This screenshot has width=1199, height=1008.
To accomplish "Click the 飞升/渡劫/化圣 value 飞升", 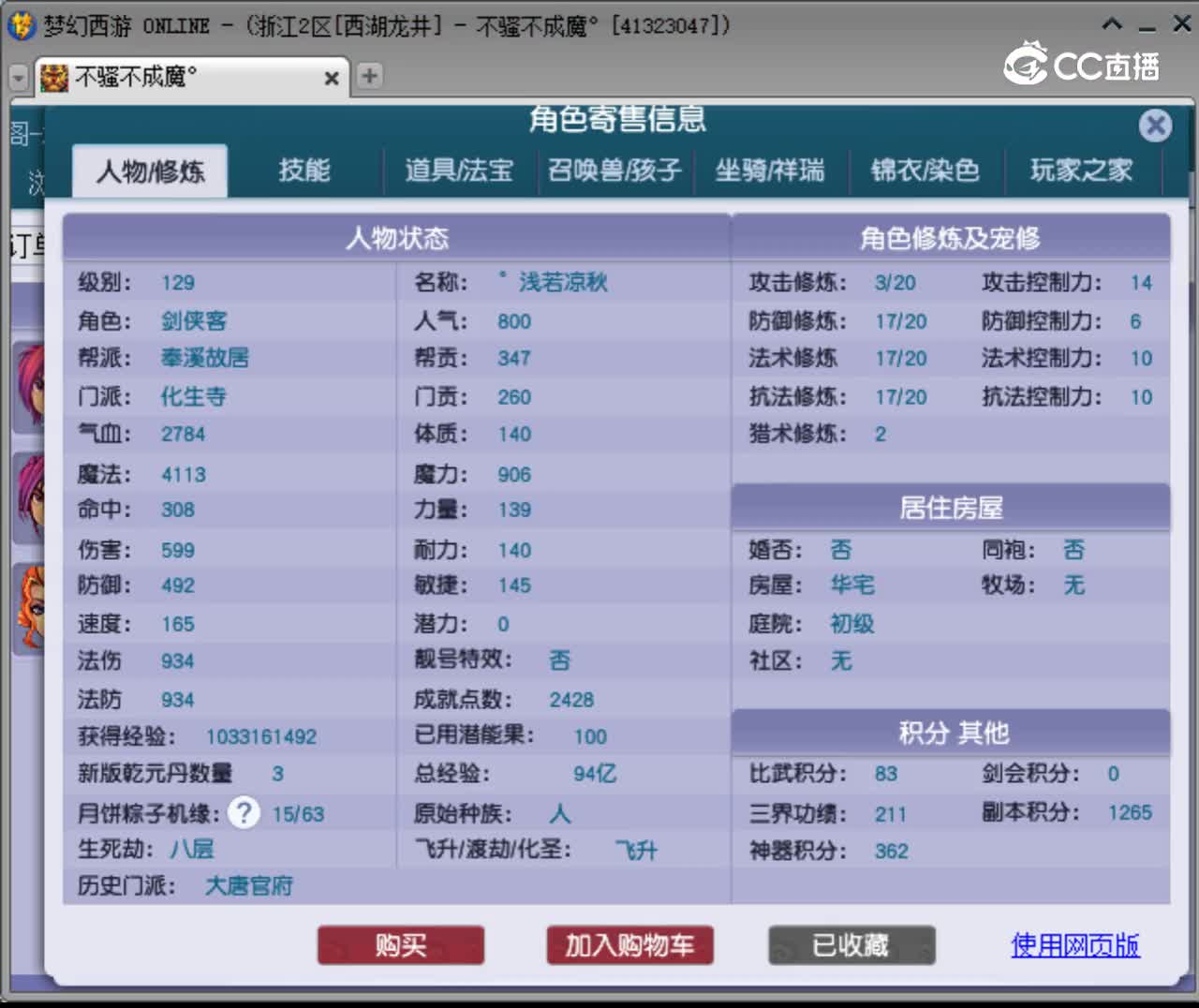I will (x=637, y=851).
